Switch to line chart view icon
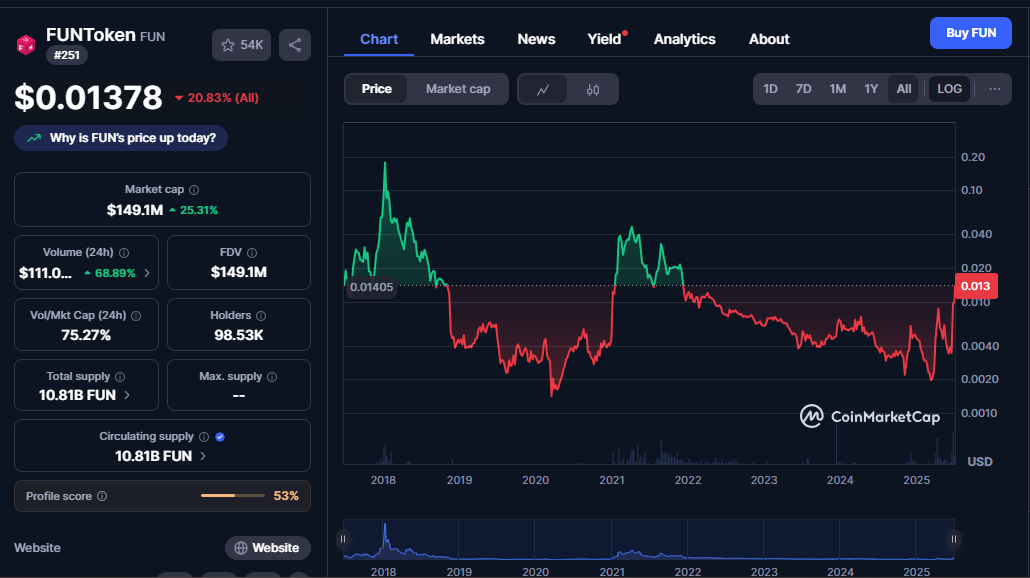The image size is (1030, 578). (543, 89)
